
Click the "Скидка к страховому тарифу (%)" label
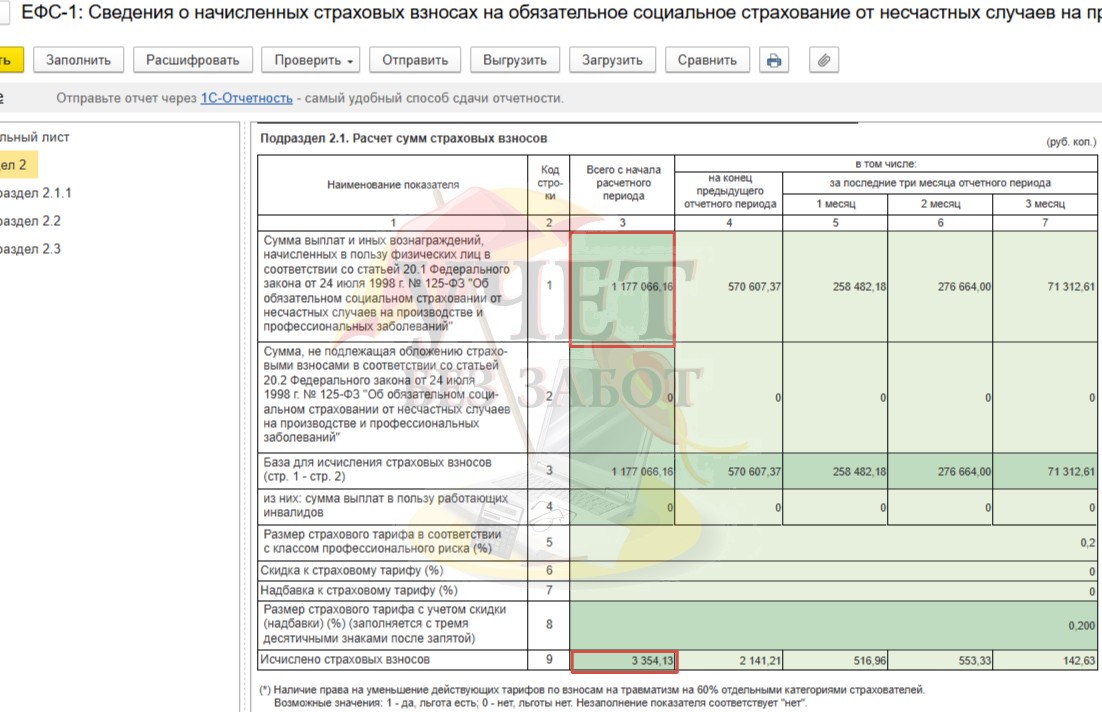pyautogui.click(x=352, y=571)
